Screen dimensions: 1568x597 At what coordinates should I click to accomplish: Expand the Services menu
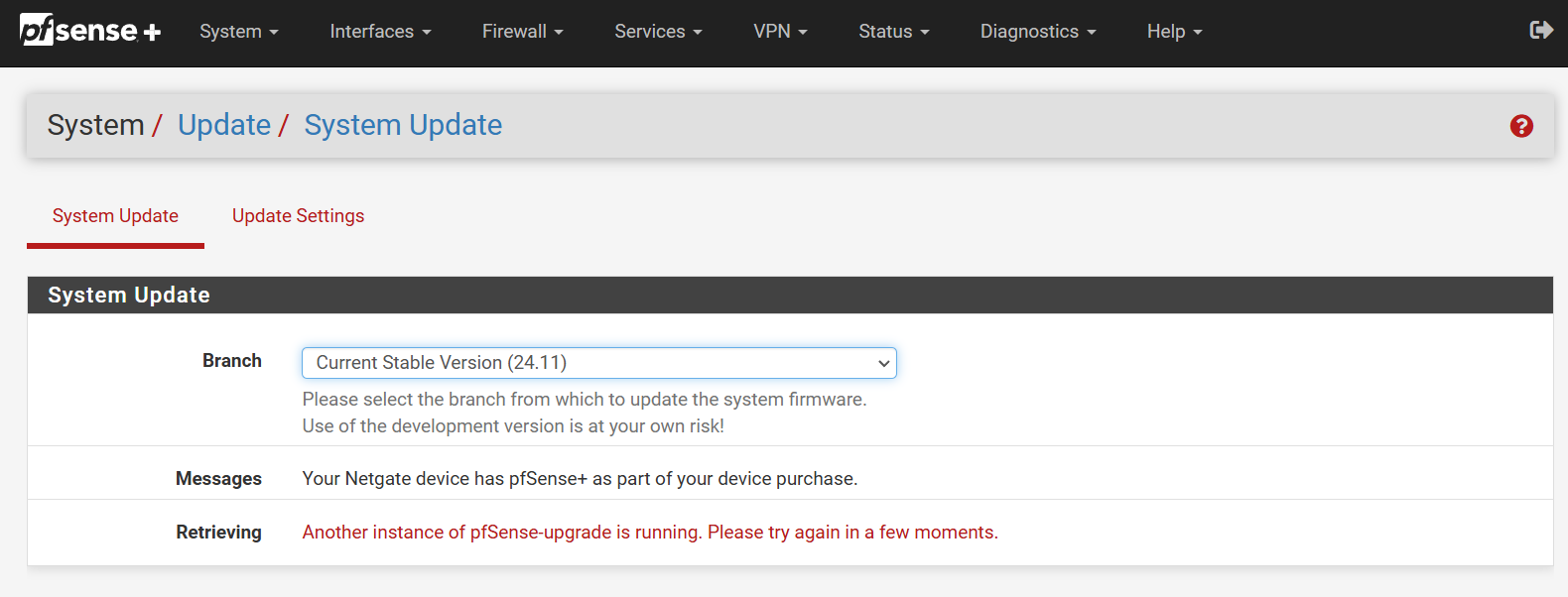[x=658, y=32]
